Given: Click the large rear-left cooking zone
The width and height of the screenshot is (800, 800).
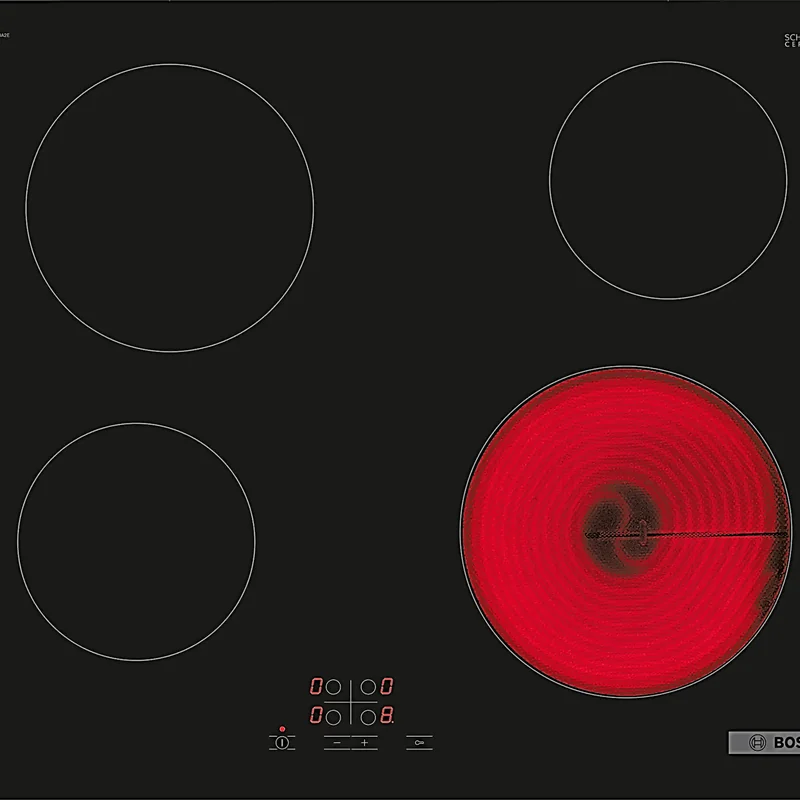Looking at the screenshot, I should pos(170,208).
